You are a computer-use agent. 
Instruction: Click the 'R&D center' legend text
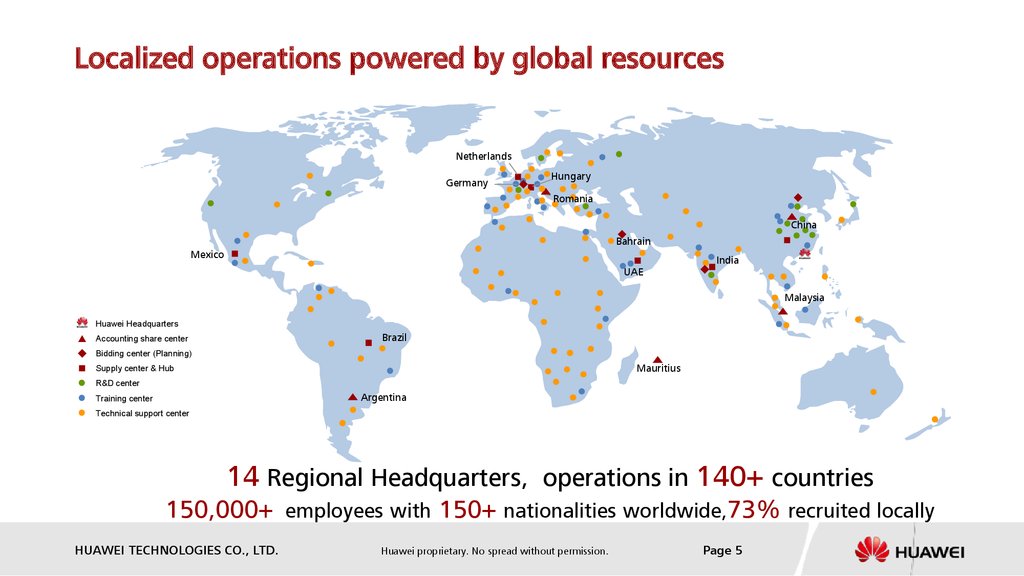(118, 383)
